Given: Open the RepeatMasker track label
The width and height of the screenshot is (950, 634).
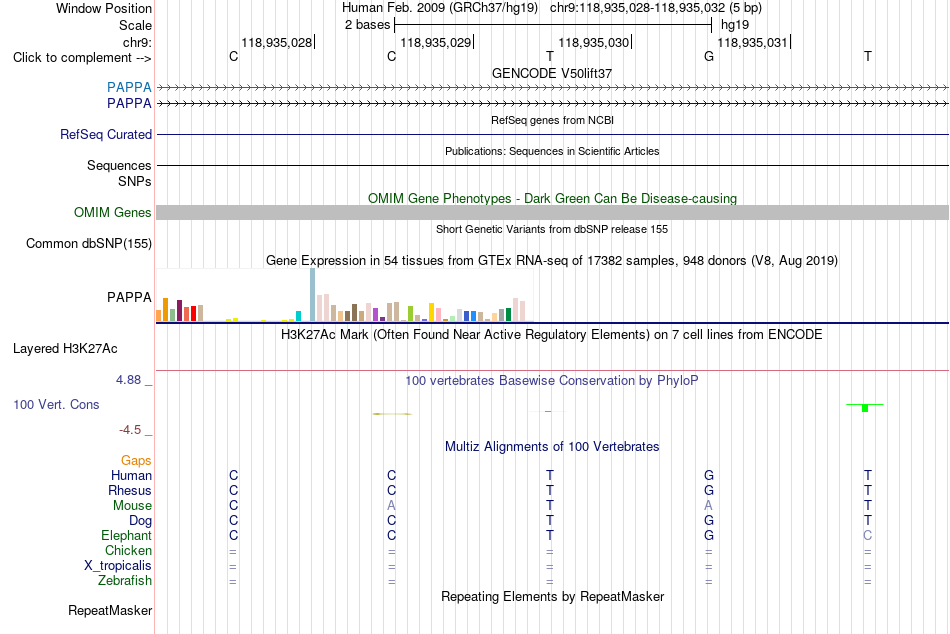Looking at the screenshot, I should point(110,610).
